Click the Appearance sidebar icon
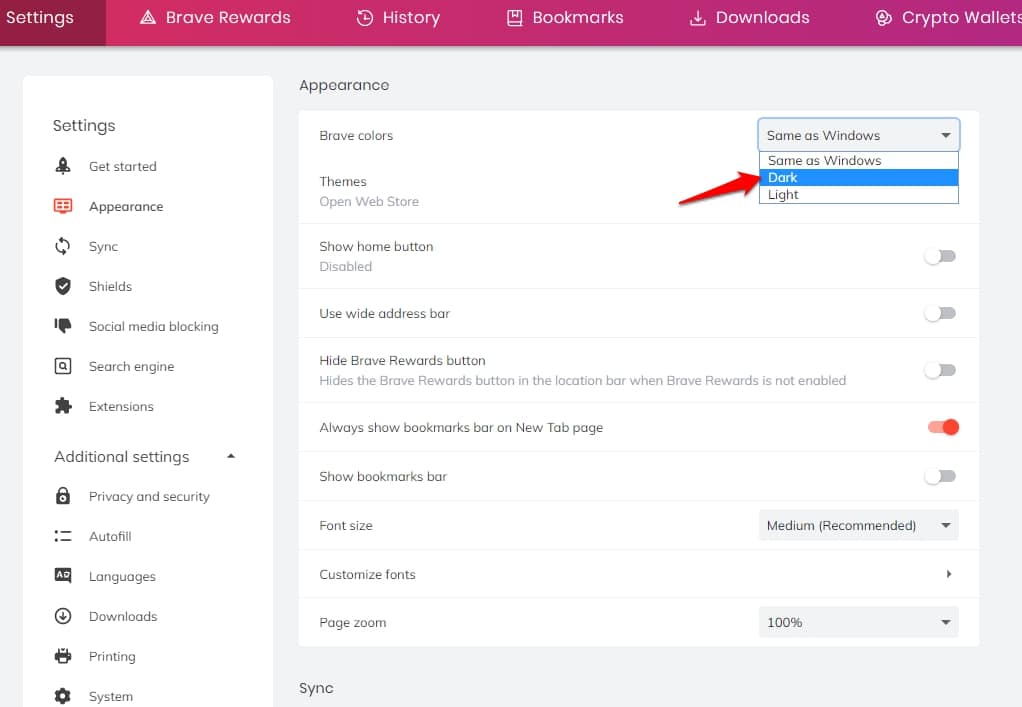The height and width of the screenshot is (707, 1022). point(63,206)
